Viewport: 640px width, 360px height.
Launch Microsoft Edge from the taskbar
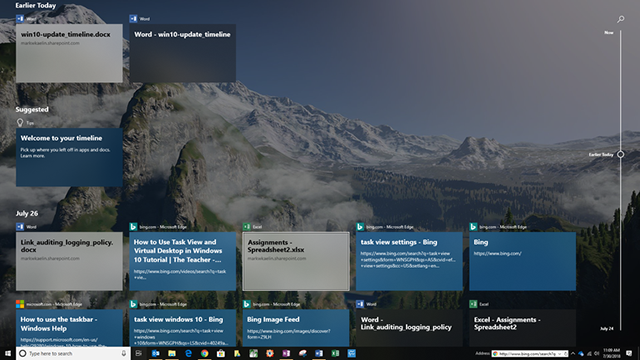pos(188,353)
